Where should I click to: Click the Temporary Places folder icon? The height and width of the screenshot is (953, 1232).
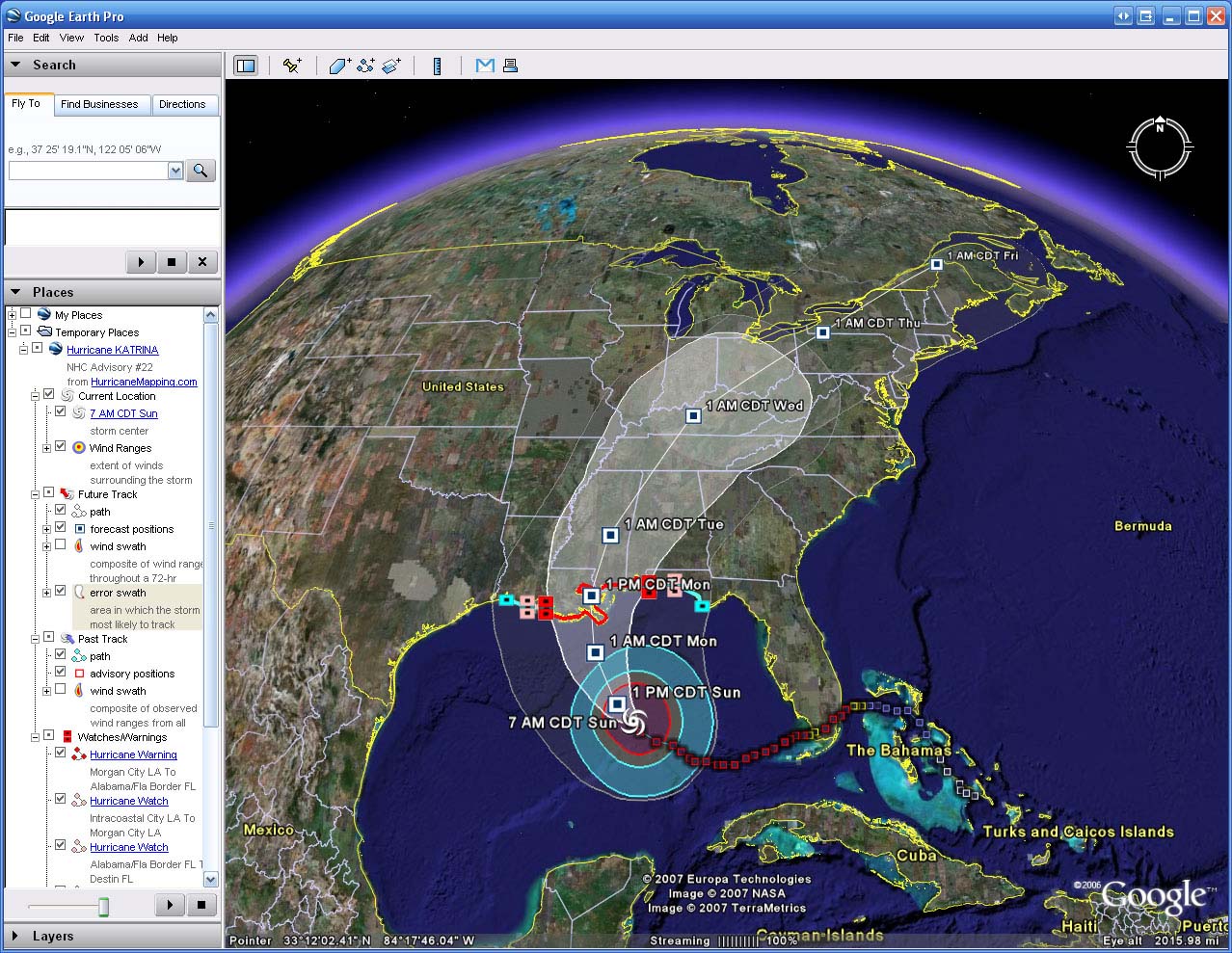[44, 331]
